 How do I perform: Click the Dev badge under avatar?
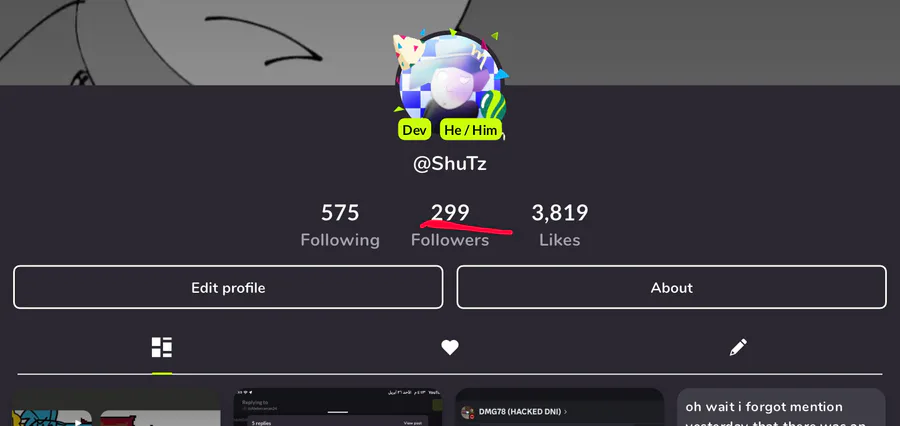[x=414, y=130]
